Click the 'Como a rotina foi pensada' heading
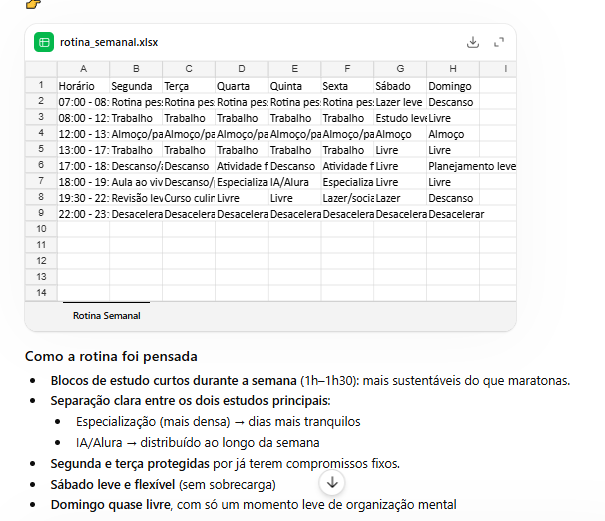 coord(111,356)
